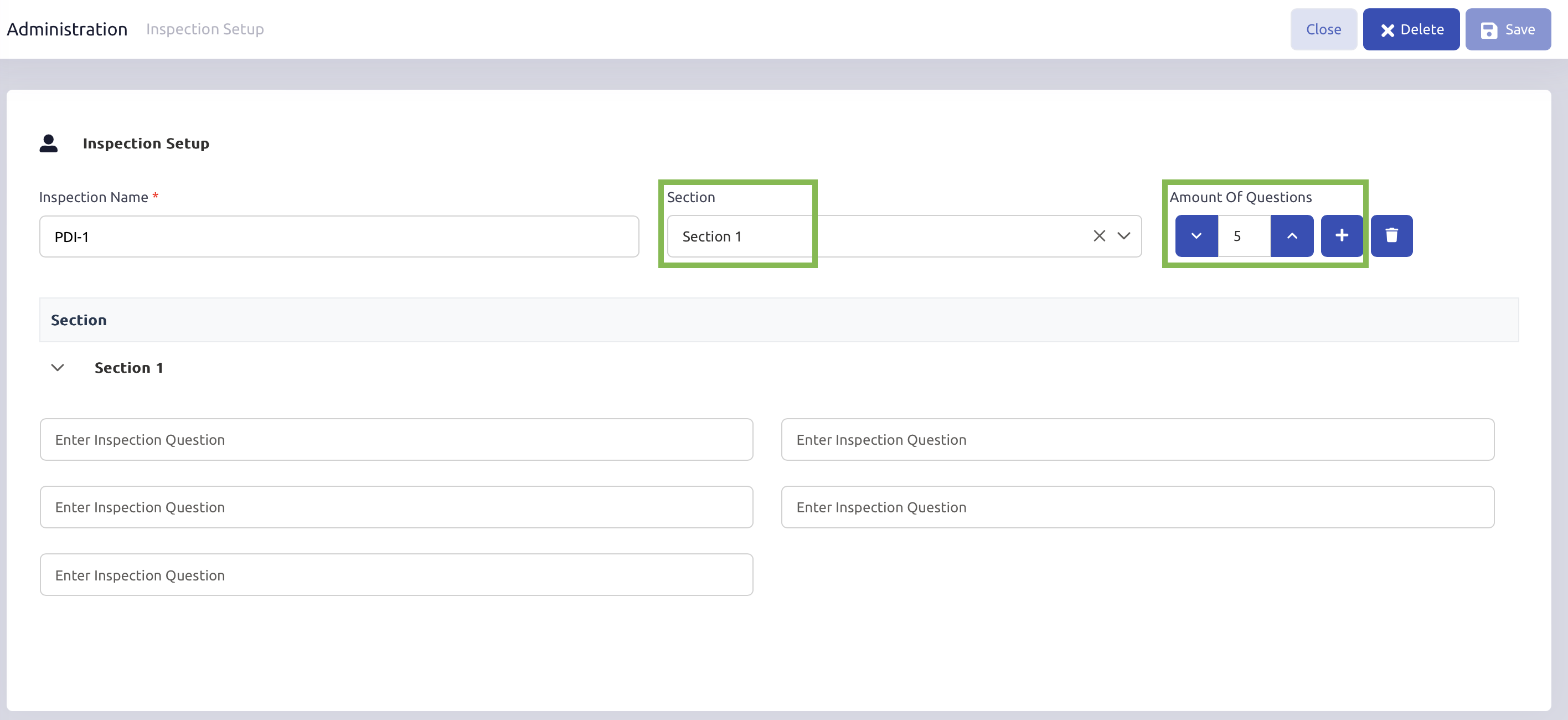Click the plus icon to add questions
The height and width of the screenshot is (720, 1568).
coord(1341,236)
